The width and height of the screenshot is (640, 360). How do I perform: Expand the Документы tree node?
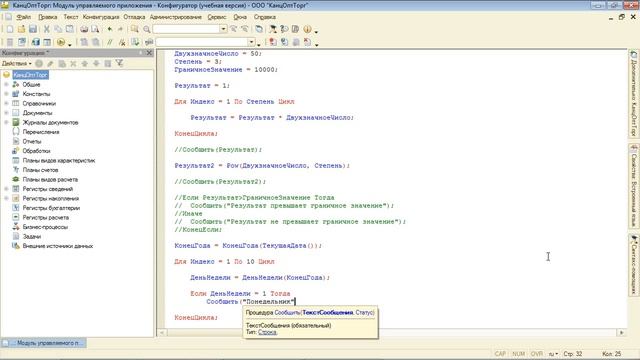6,113
